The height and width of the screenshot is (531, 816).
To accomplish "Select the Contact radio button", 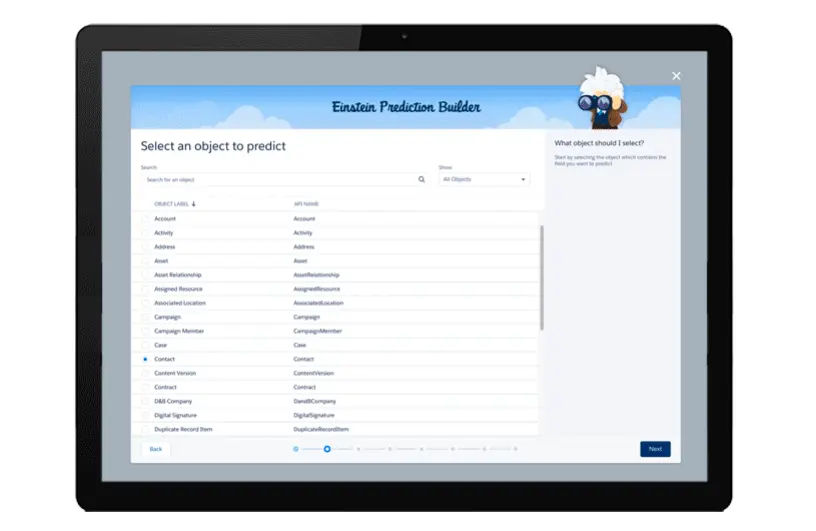I will [145, 359].
